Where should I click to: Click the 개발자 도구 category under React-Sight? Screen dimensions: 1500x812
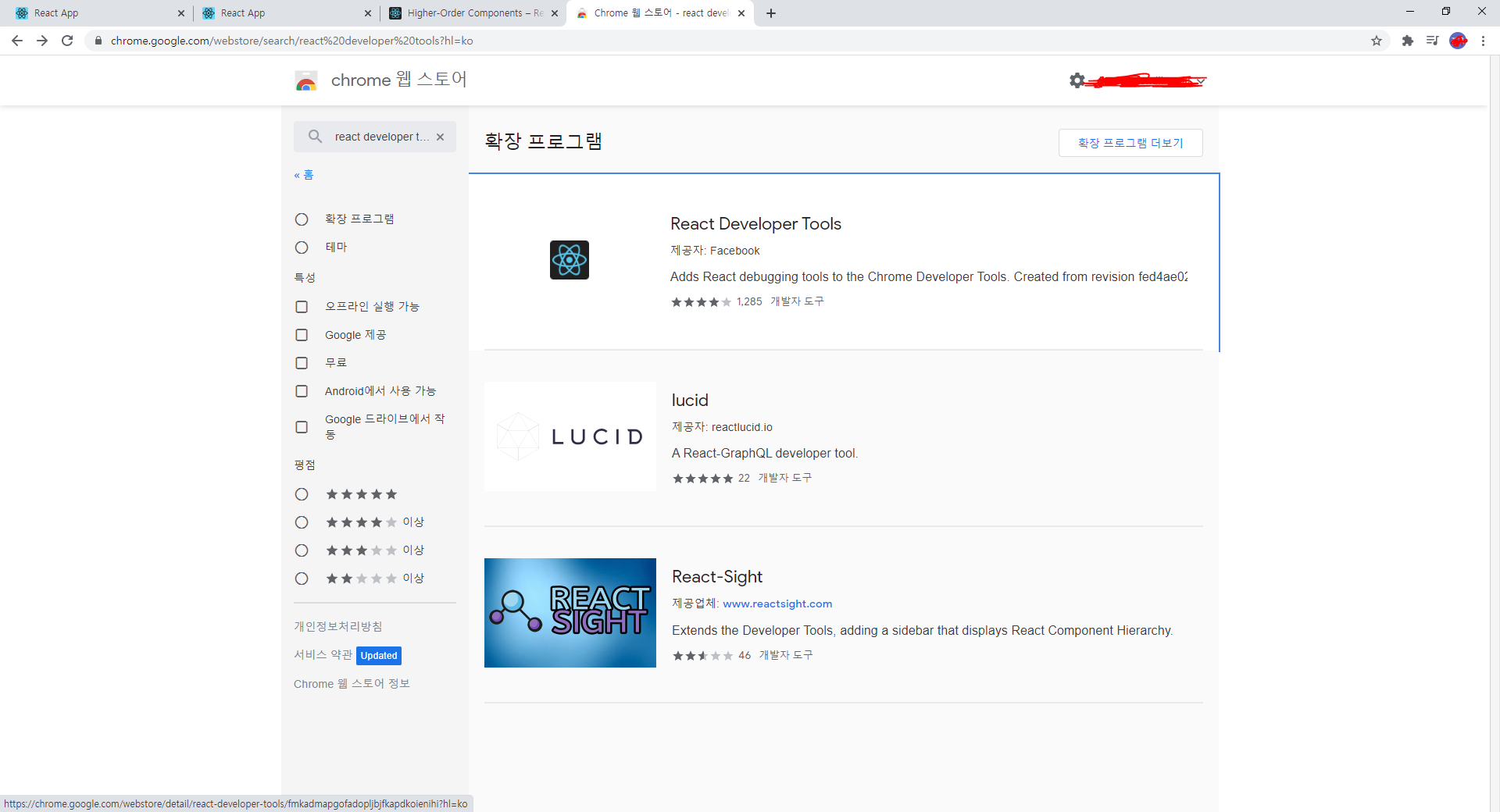point(786,655)
